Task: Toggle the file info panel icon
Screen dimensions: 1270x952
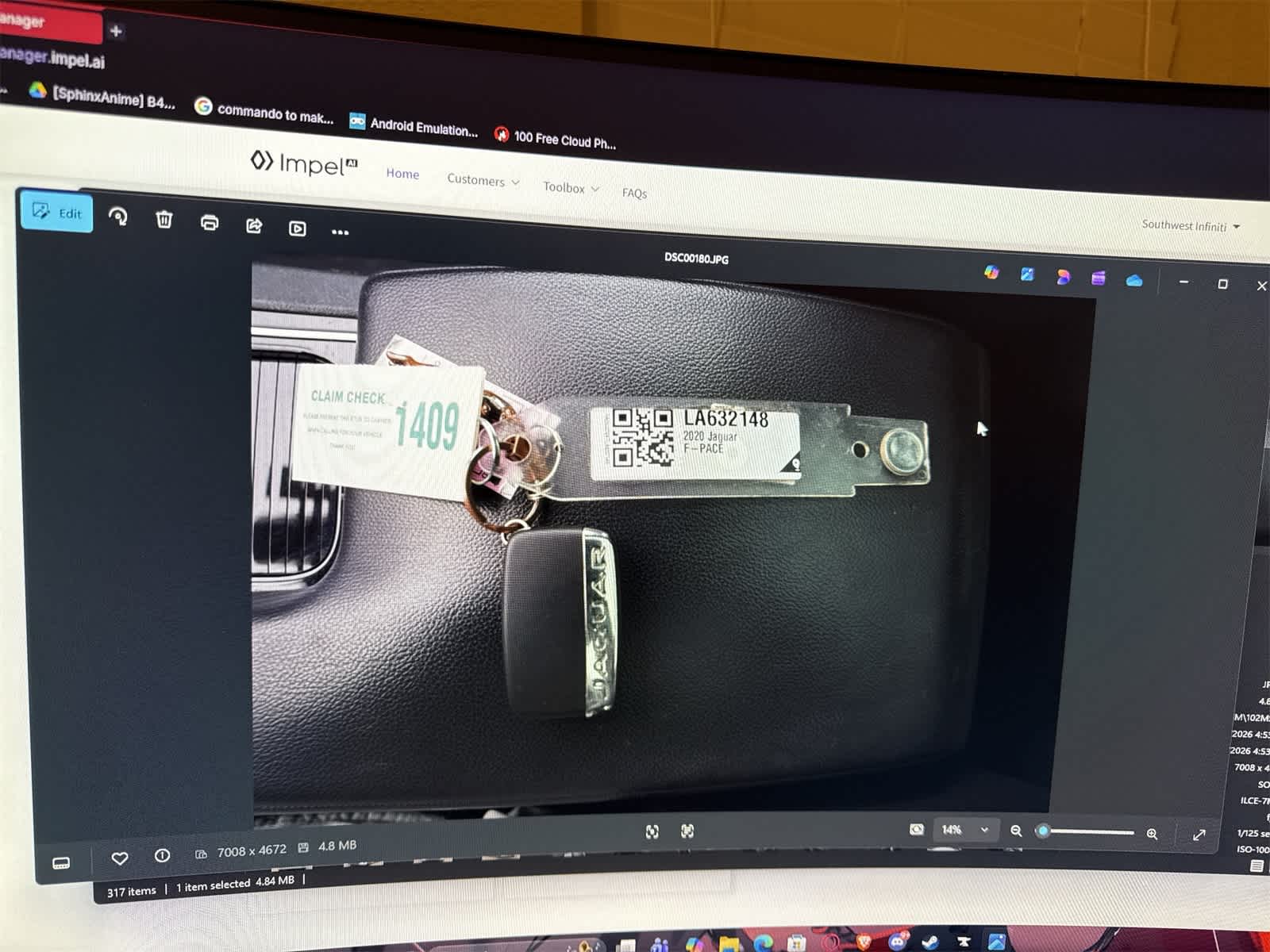Action: [162, 855]
